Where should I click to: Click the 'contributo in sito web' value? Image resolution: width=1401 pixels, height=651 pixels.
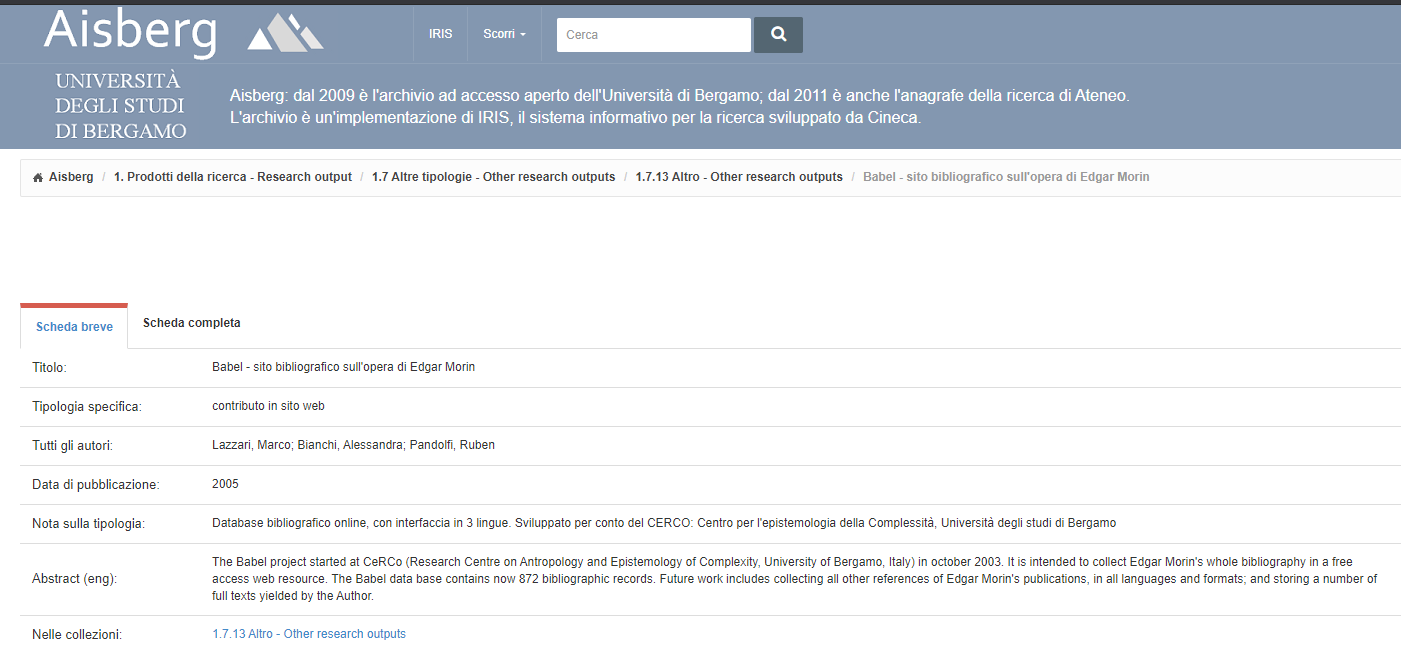click(268, 406)
